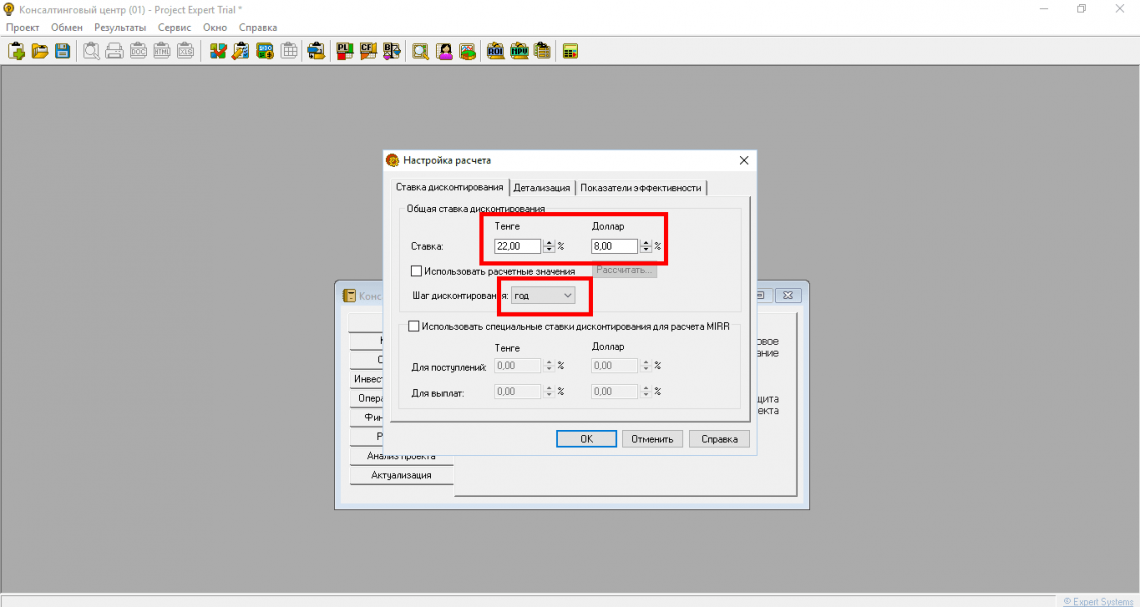Click the 'Актуализация' section button
This screenshot has width=1140, height=607.
(x=401, y=475)
